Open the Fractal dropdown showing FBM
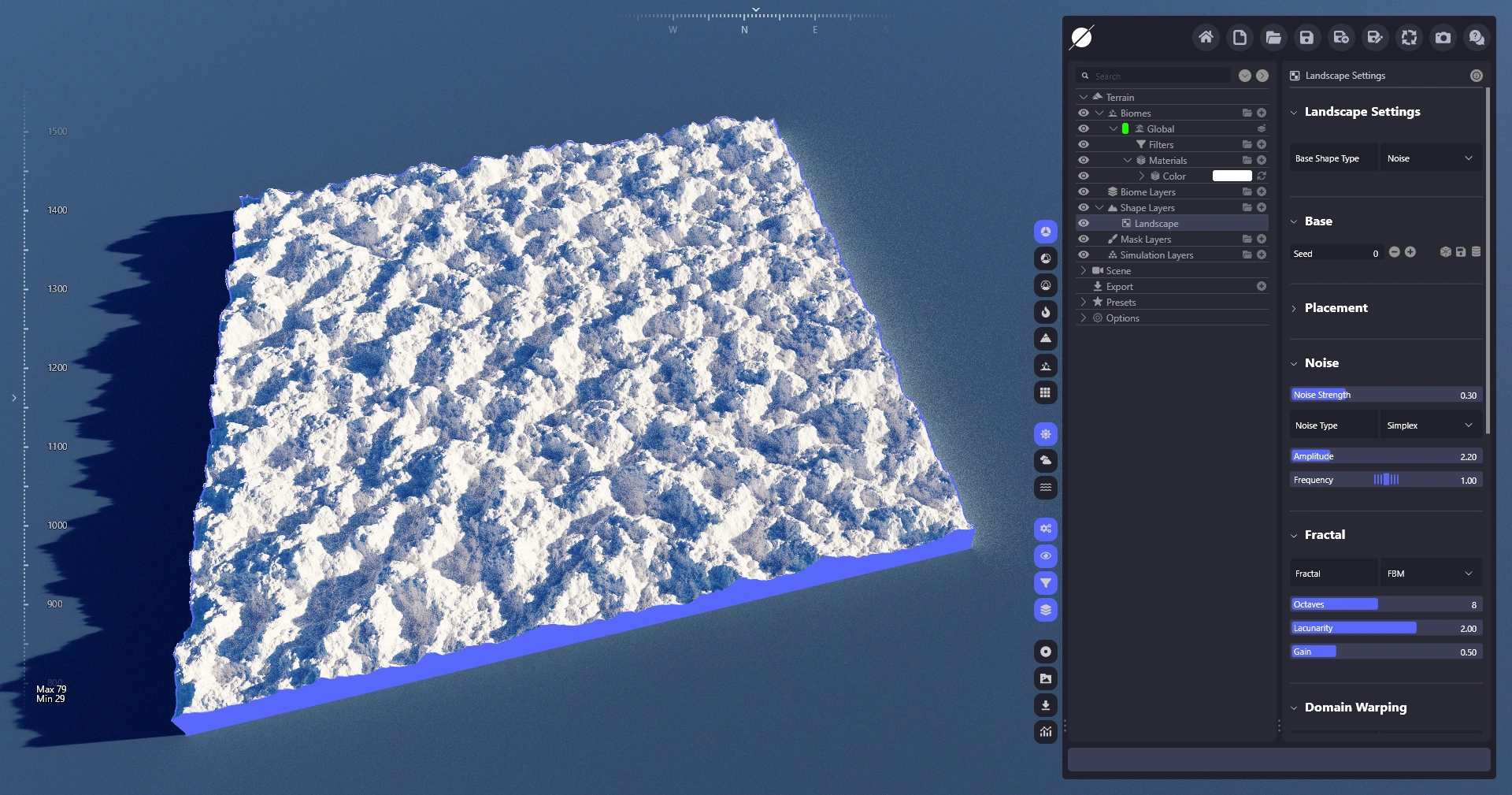 click(1431, 574)
